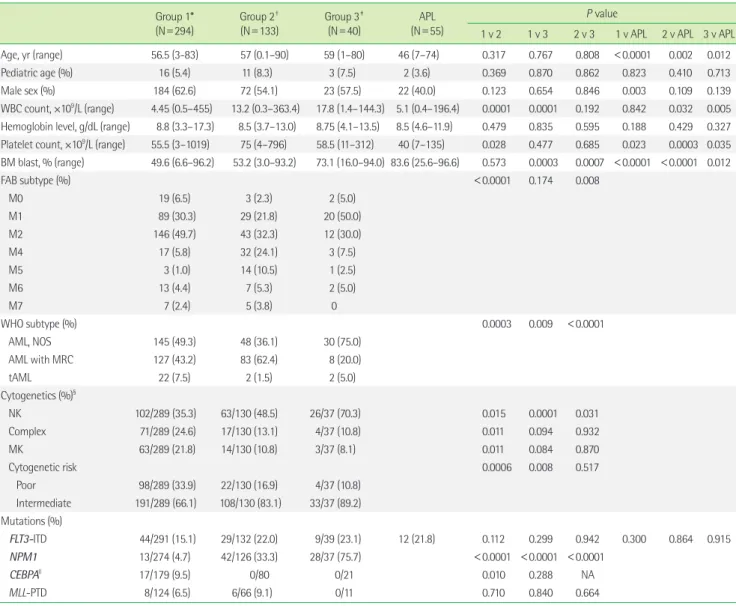Click the 'tAML' row label

pos(20,377)
